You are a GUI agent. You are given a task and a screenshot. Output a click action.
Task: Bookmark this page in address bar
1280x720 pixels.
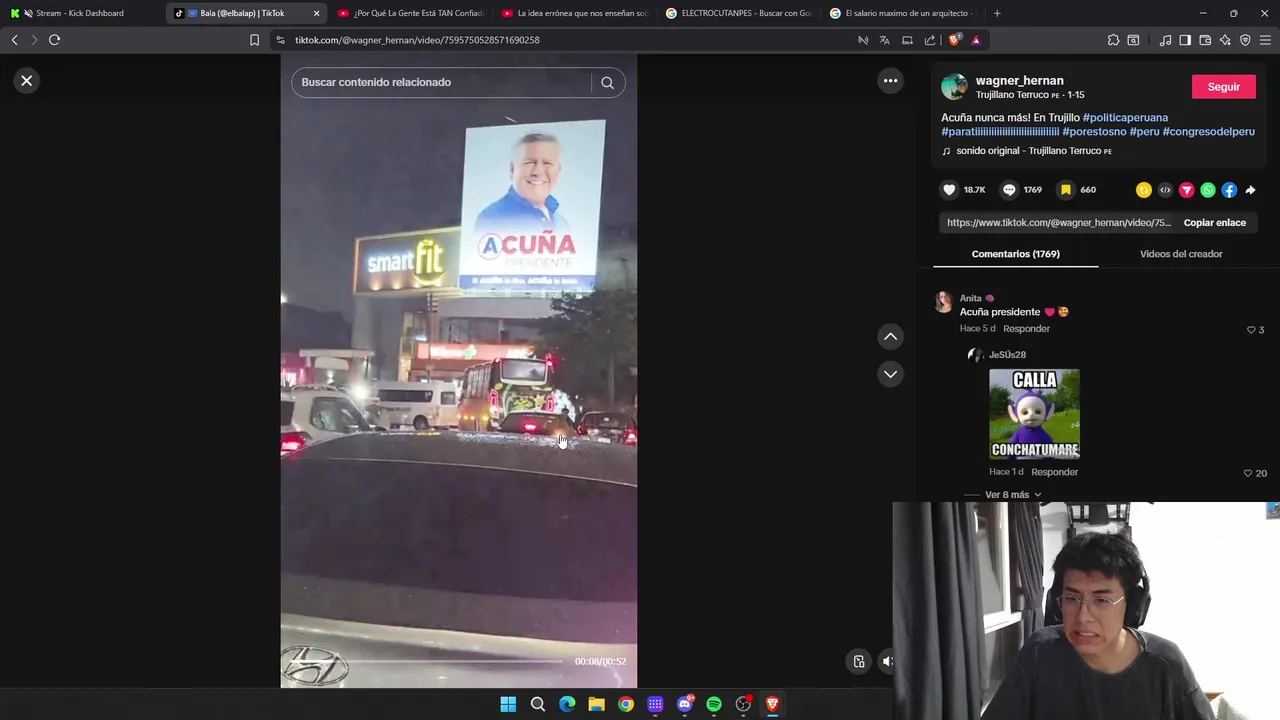254,40
